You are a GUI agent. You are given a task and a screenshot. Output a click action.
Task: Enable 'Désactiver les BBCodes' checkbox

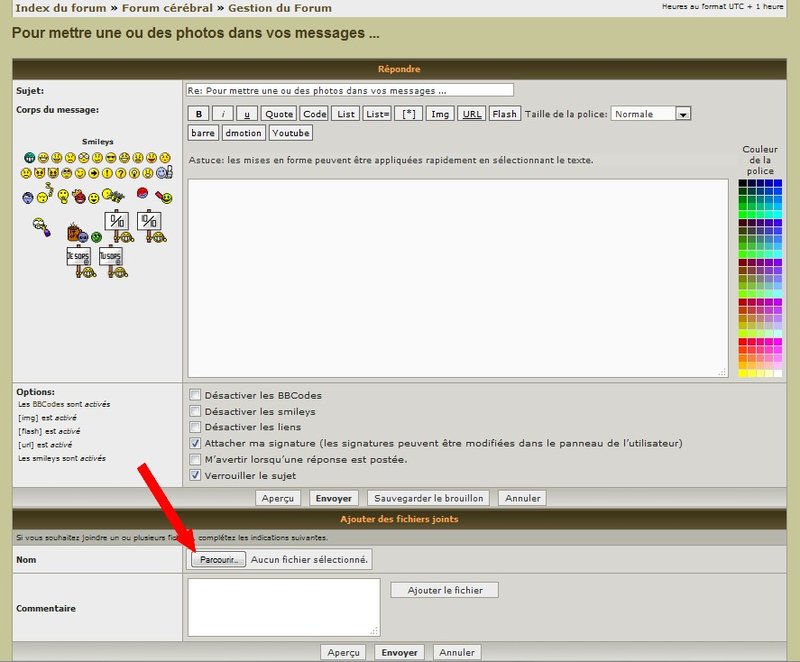[196, 395]
